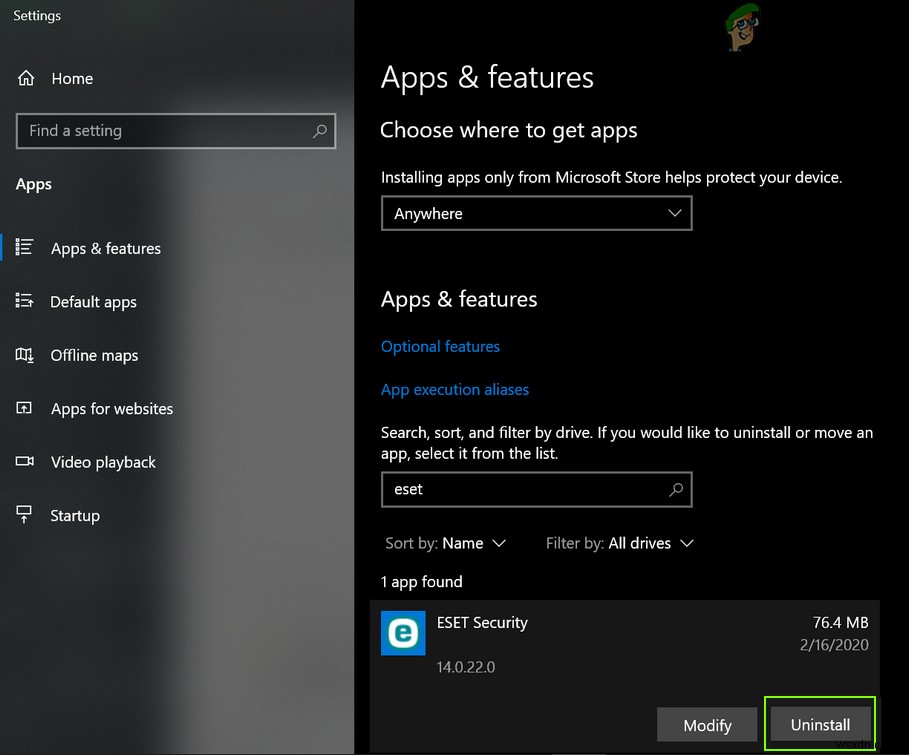Click the Settings title in the top bar
This screenshot has width=909, height=755.
[x=36, y=15]
